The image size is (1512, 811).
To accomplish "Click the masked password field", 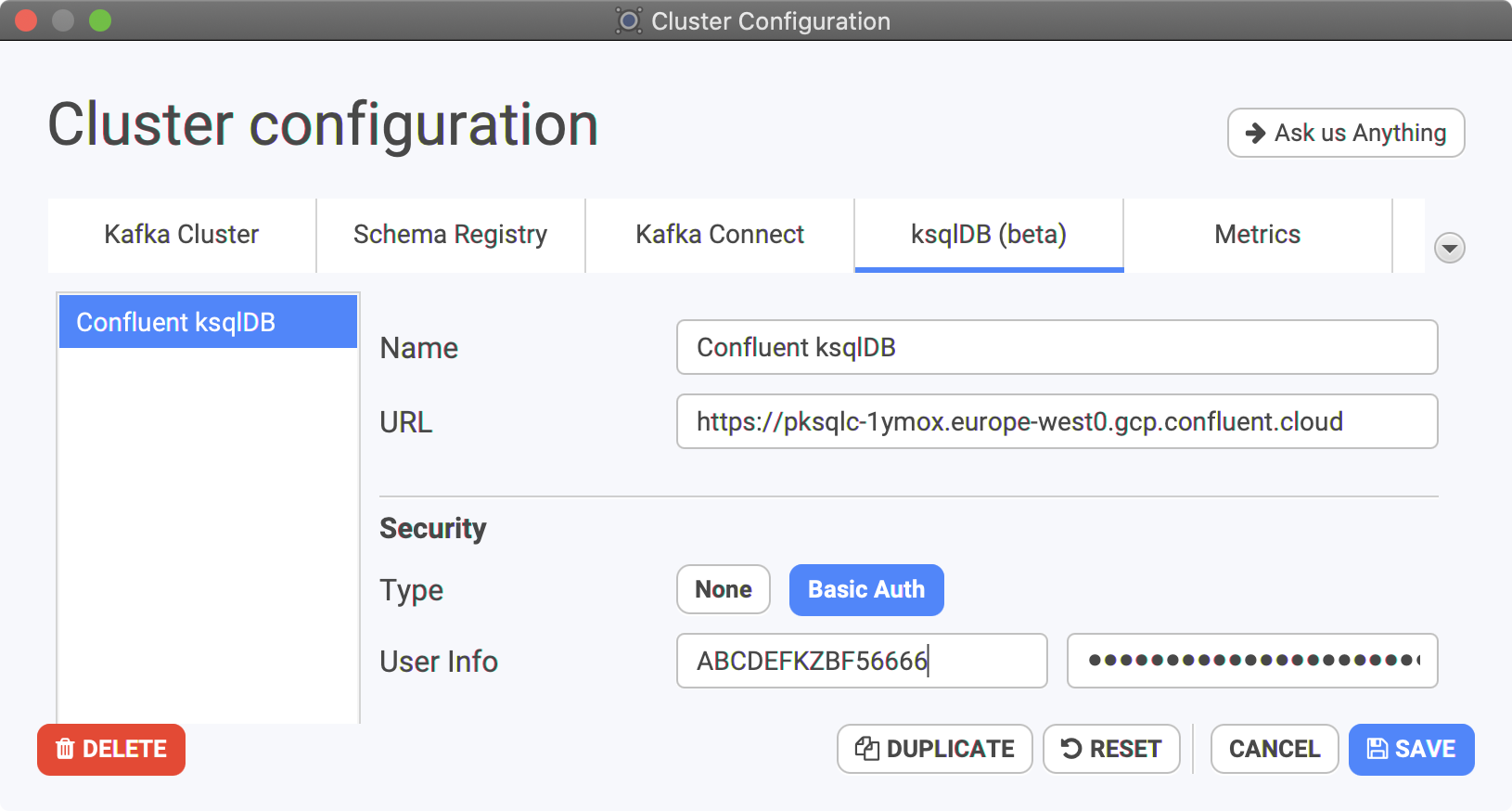I will [x=1252, y=661].
